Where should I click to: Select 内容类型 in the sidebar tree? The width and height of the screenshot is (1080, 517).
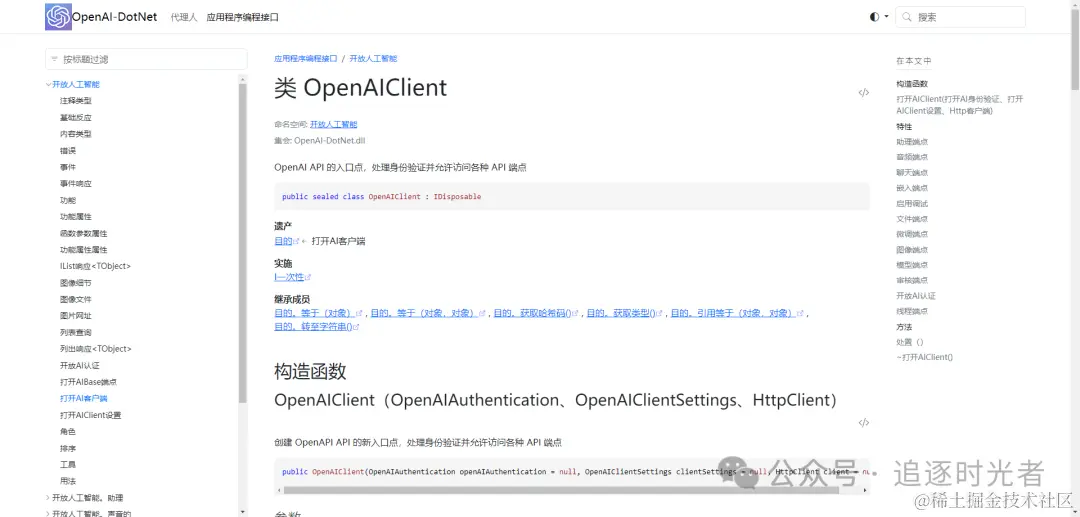pyautogui.click(x=76, y=134)
